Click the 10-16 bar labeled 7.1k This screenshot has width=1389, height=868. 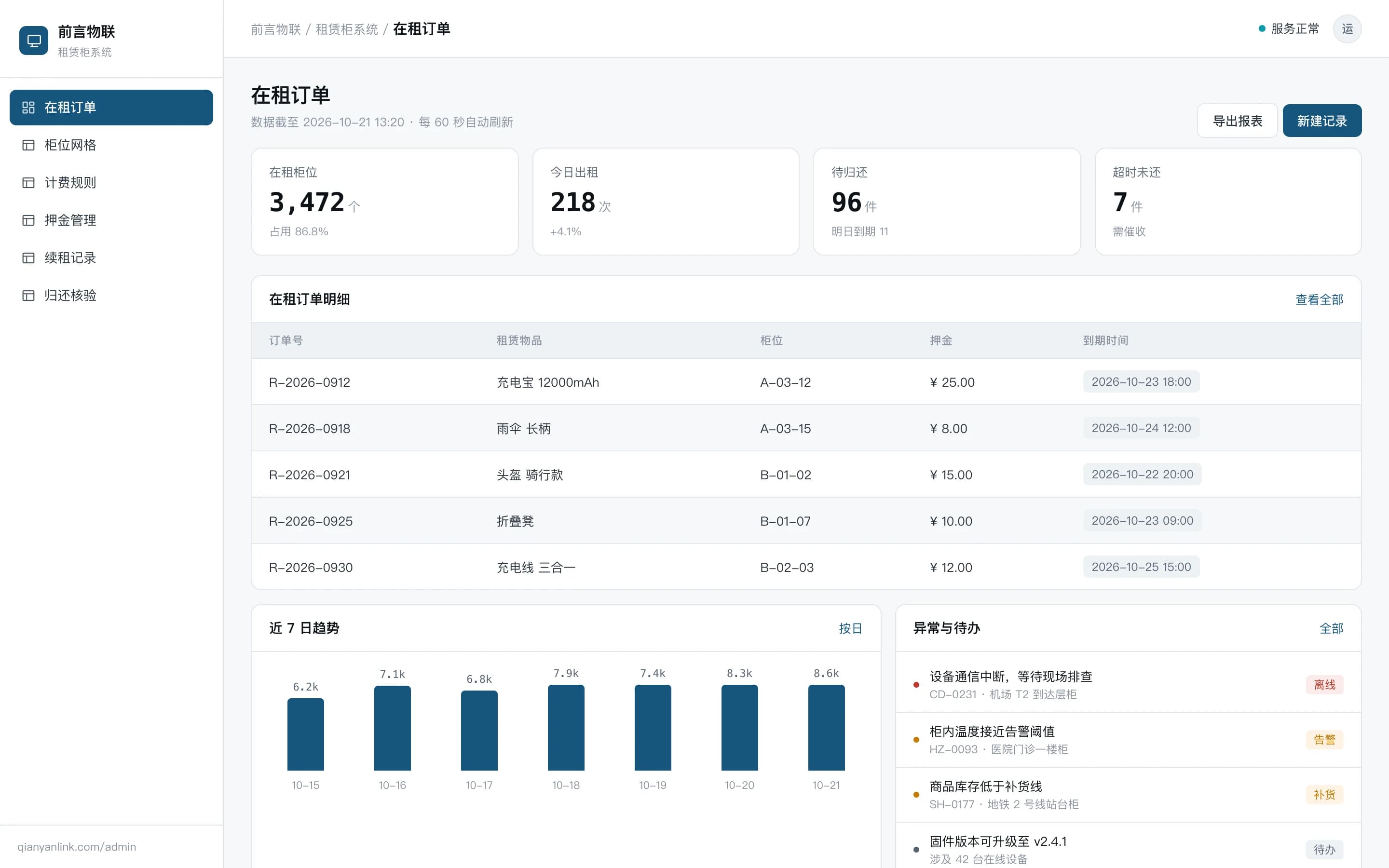coord(392,728)
